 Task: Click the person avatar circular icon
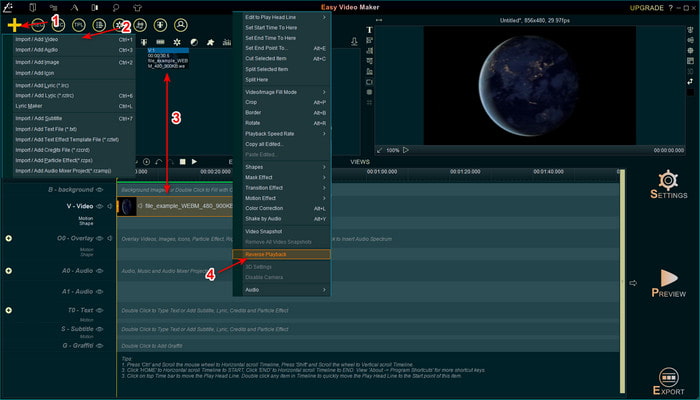(181, 25)
